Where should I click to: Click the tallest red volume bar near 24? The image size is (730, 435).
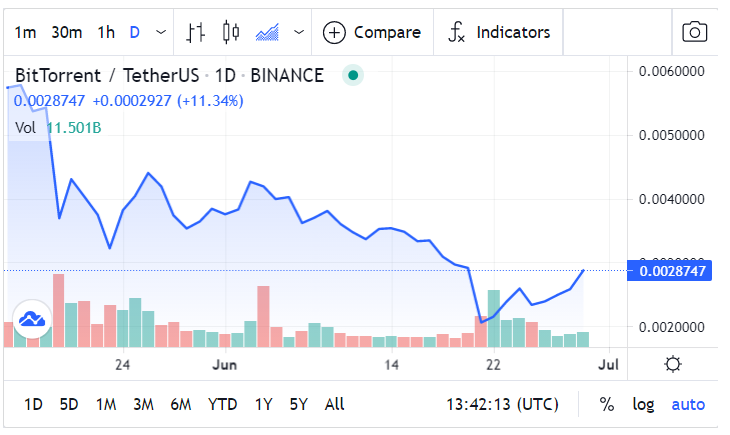tap(58, 310)
